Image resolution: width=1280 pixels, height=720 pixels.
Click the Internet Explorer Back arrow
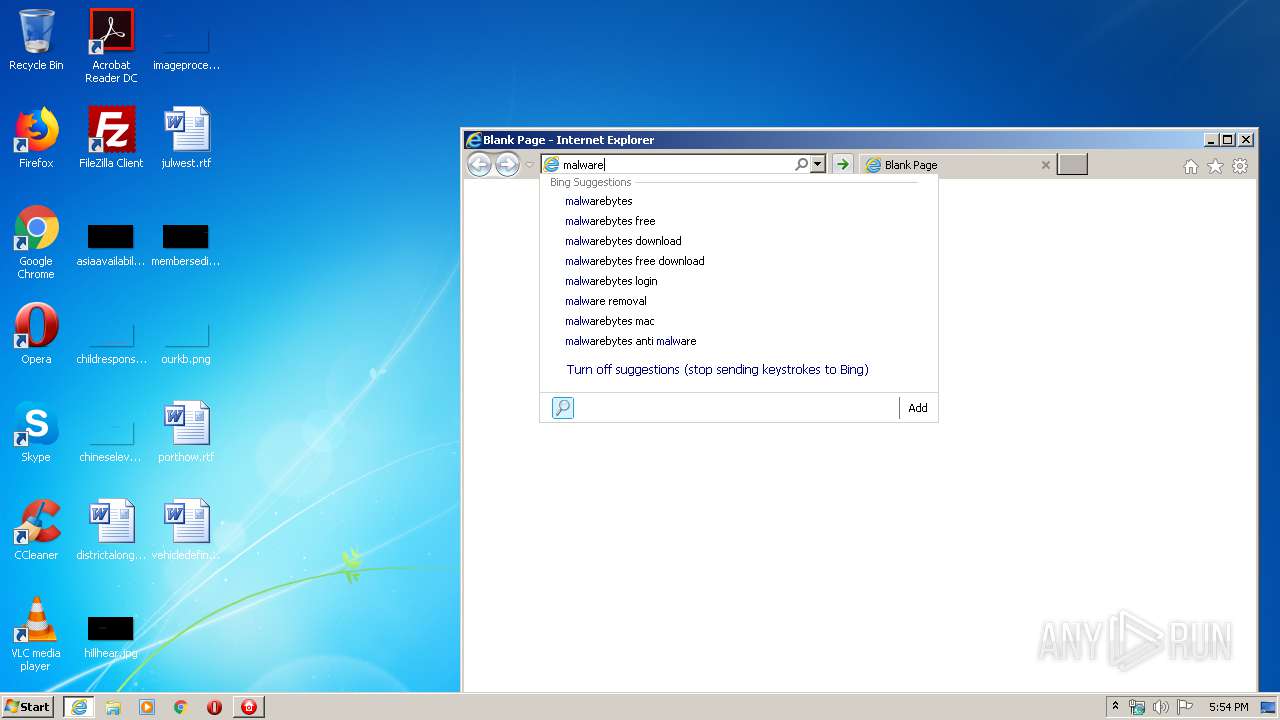(x=480, y=165)
